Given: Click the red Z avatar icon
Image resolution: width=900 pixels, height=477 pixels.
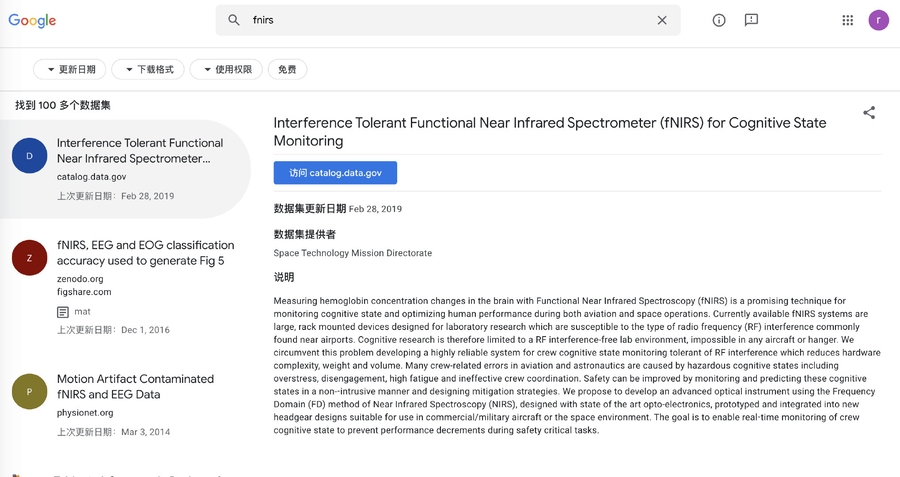Looking at the screenshot, I should [x=29, y=258].
